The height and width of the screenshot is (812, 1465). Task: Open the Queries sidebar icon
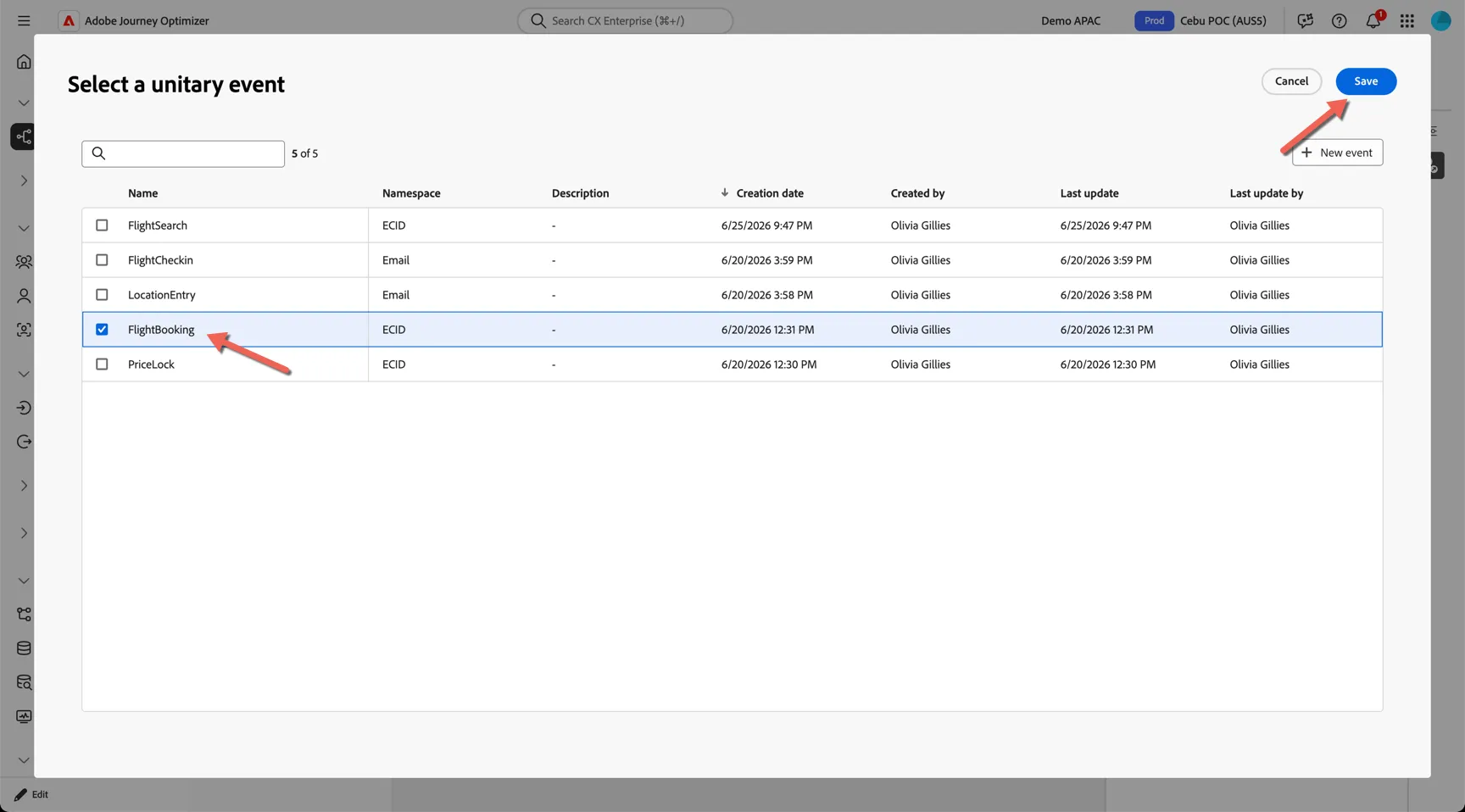pyautogui.click(x=24, y=682)
